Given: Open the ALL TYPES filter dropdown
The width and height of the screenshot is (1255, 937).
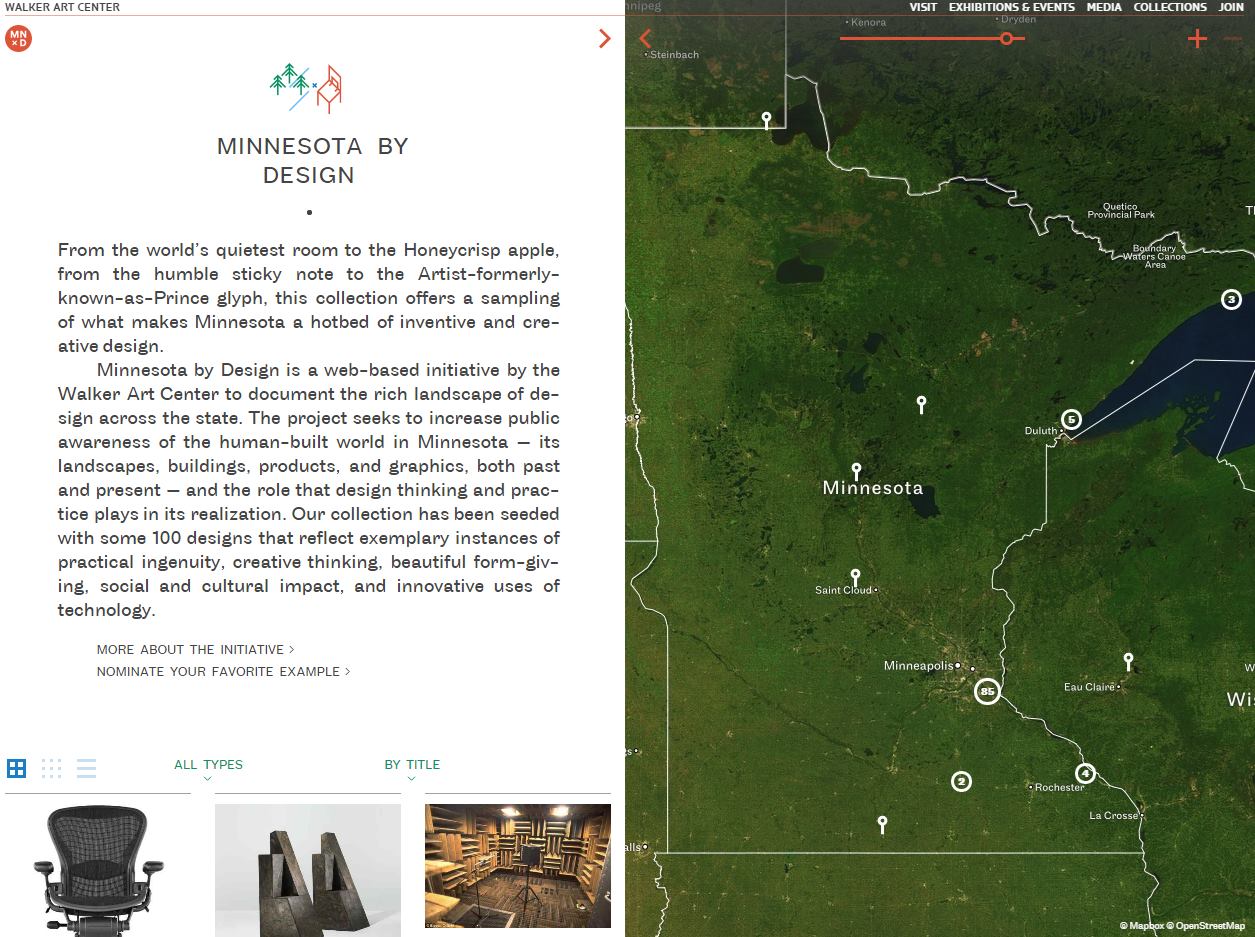Looking at the screenshot, I should tap(207, 766).
